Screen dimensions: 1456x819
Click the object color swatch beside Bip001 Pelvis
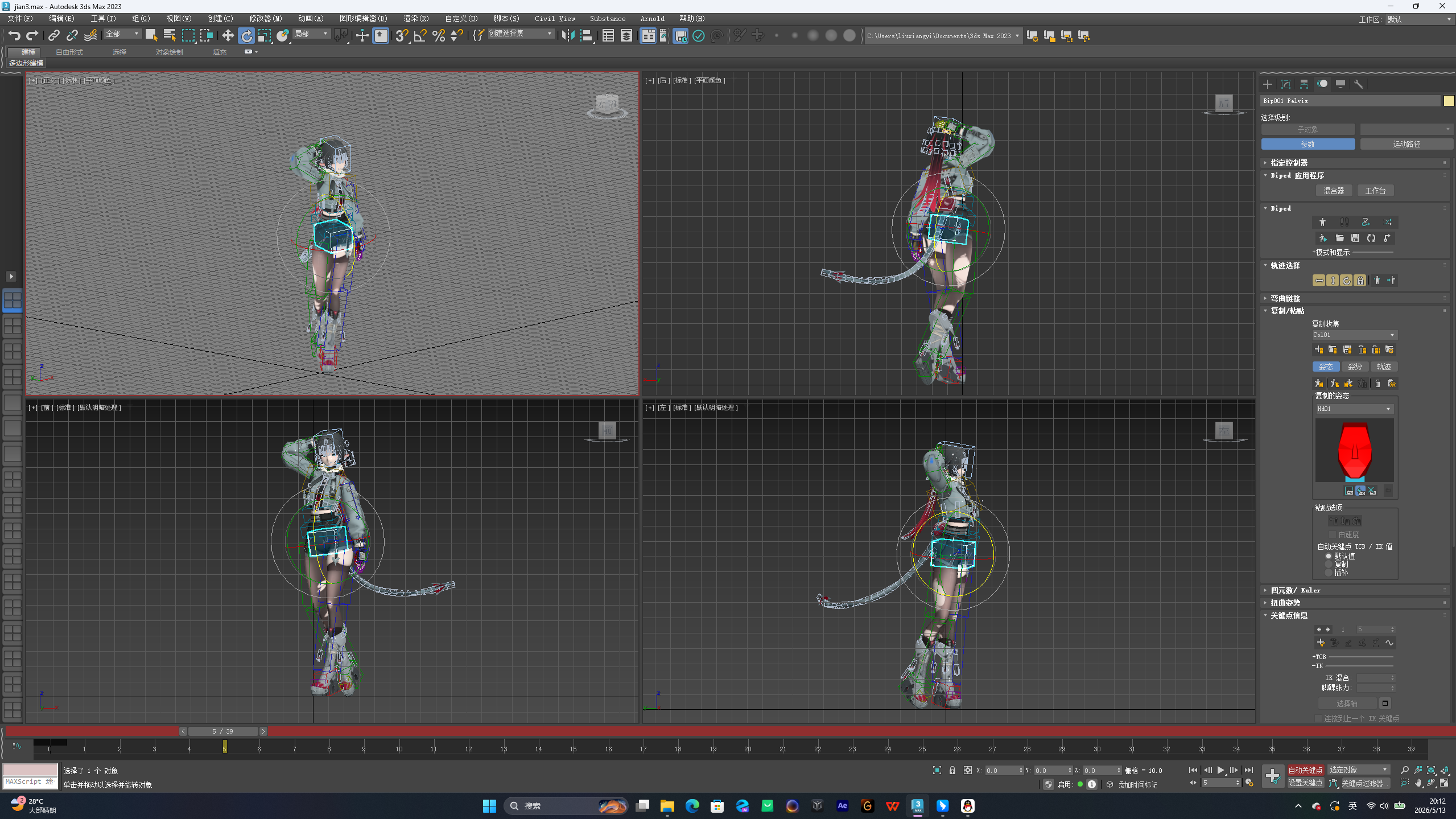click(1449, 101)
